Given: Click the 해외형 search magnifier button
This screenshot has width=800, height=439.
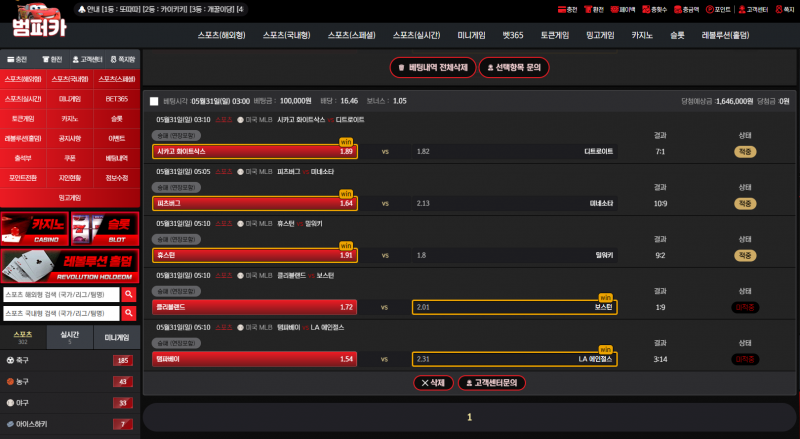Looking at the screenshot, I should [129, 295].
